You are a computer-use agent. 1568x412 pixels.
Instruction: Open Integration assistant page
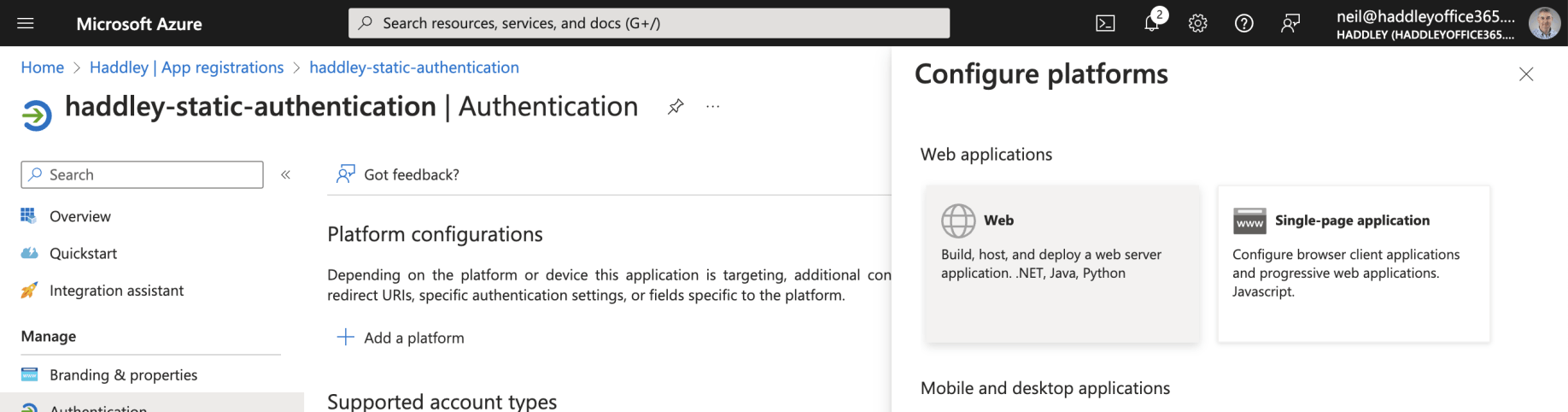tap(116, 291)
